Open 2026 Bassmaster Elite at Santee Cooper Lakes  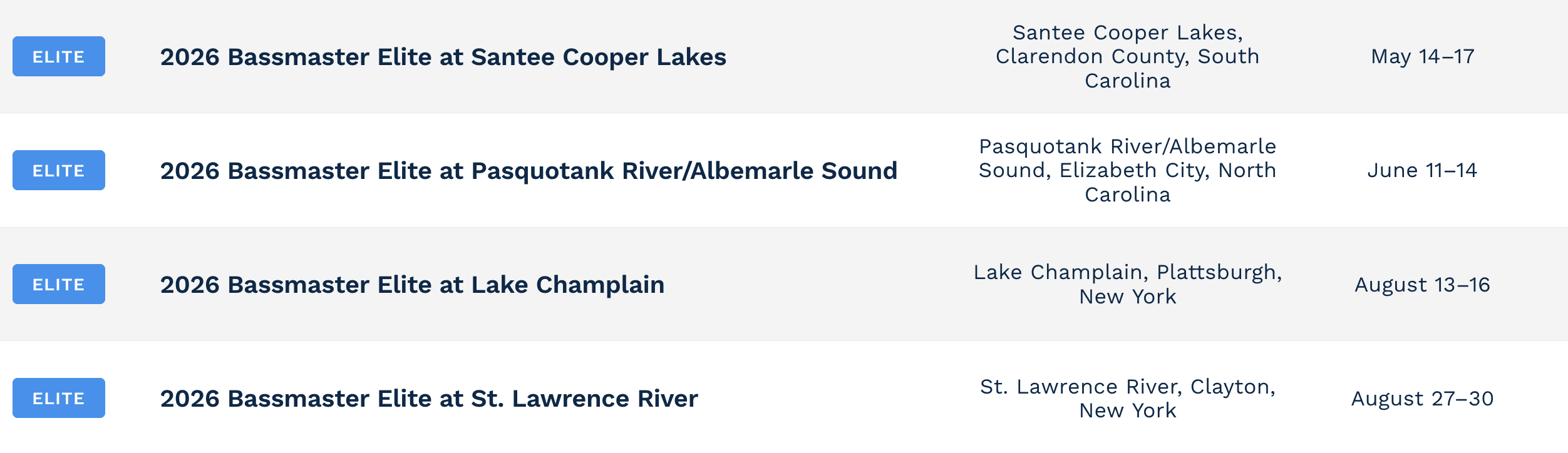pos(443,57)
